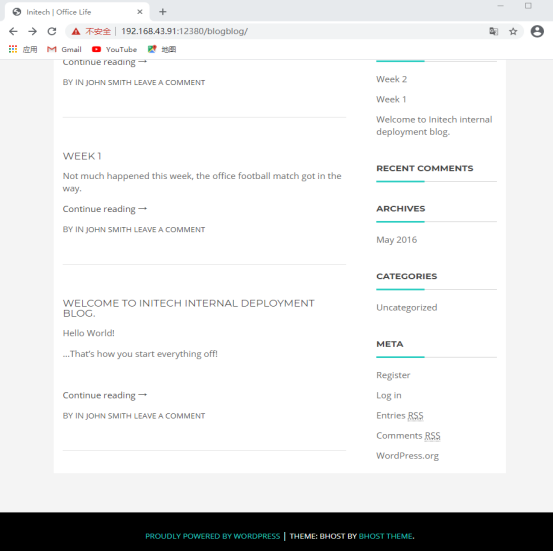The image size is (553, 551).
Task: Click the Hello World! paragraph text
Action: (x=89, y=333)
